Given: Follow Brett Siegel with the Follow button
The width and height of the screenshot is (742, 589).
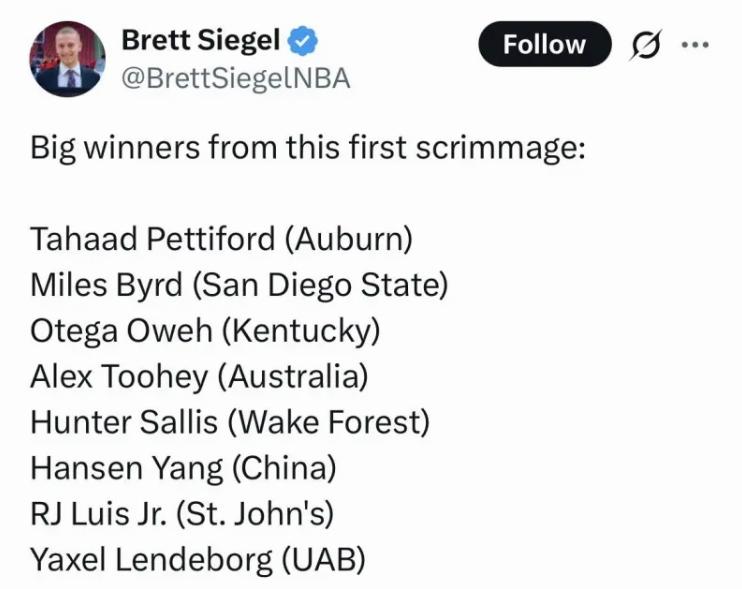Looking at the screenshot, I should 545,44.
